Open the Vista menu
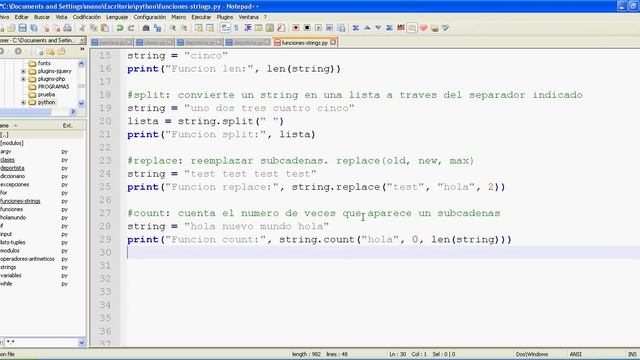Screen dimensions: 640x360 click(61, 17)
